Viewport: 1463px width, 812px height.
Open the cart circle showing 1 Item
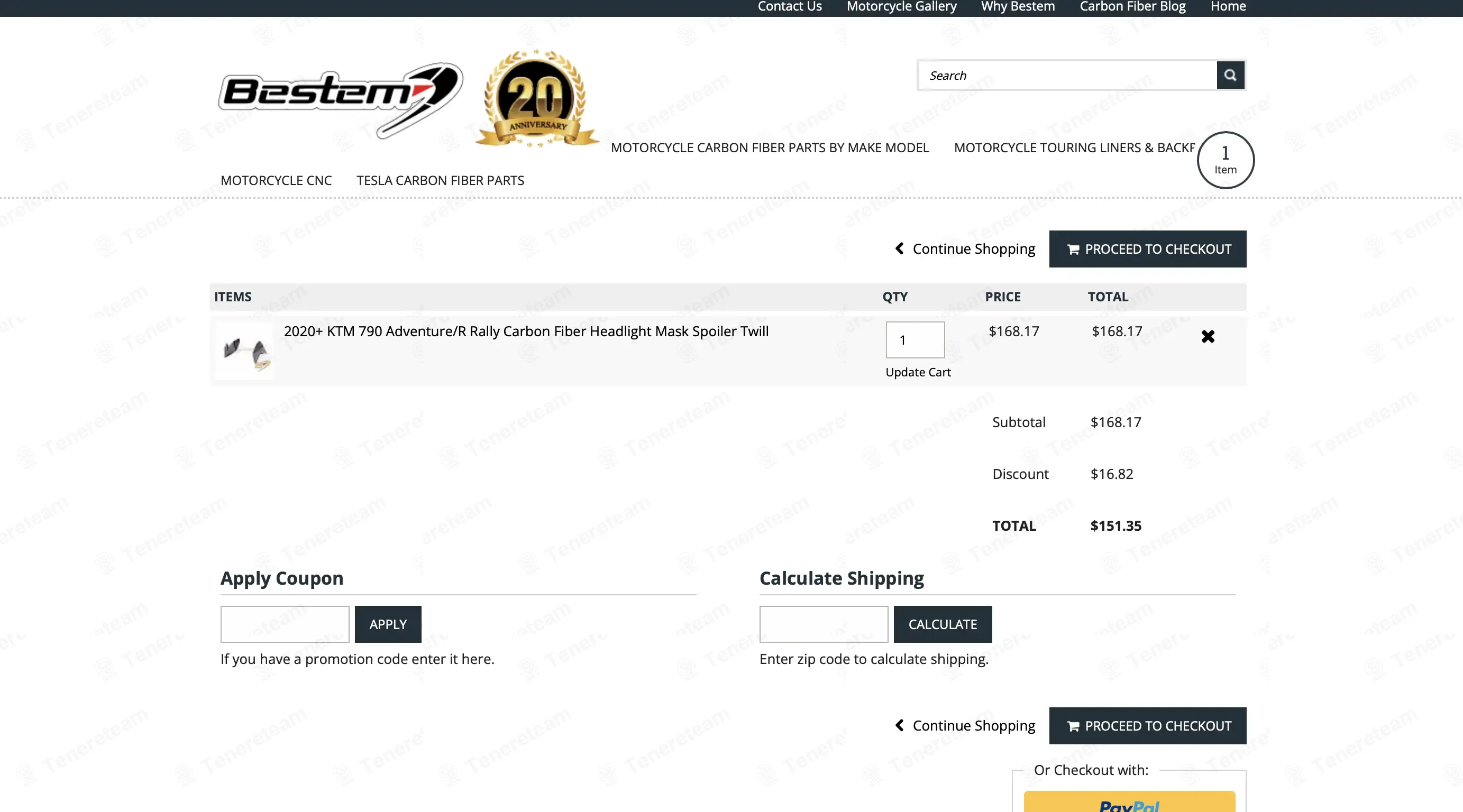[x=1226, y=160]
